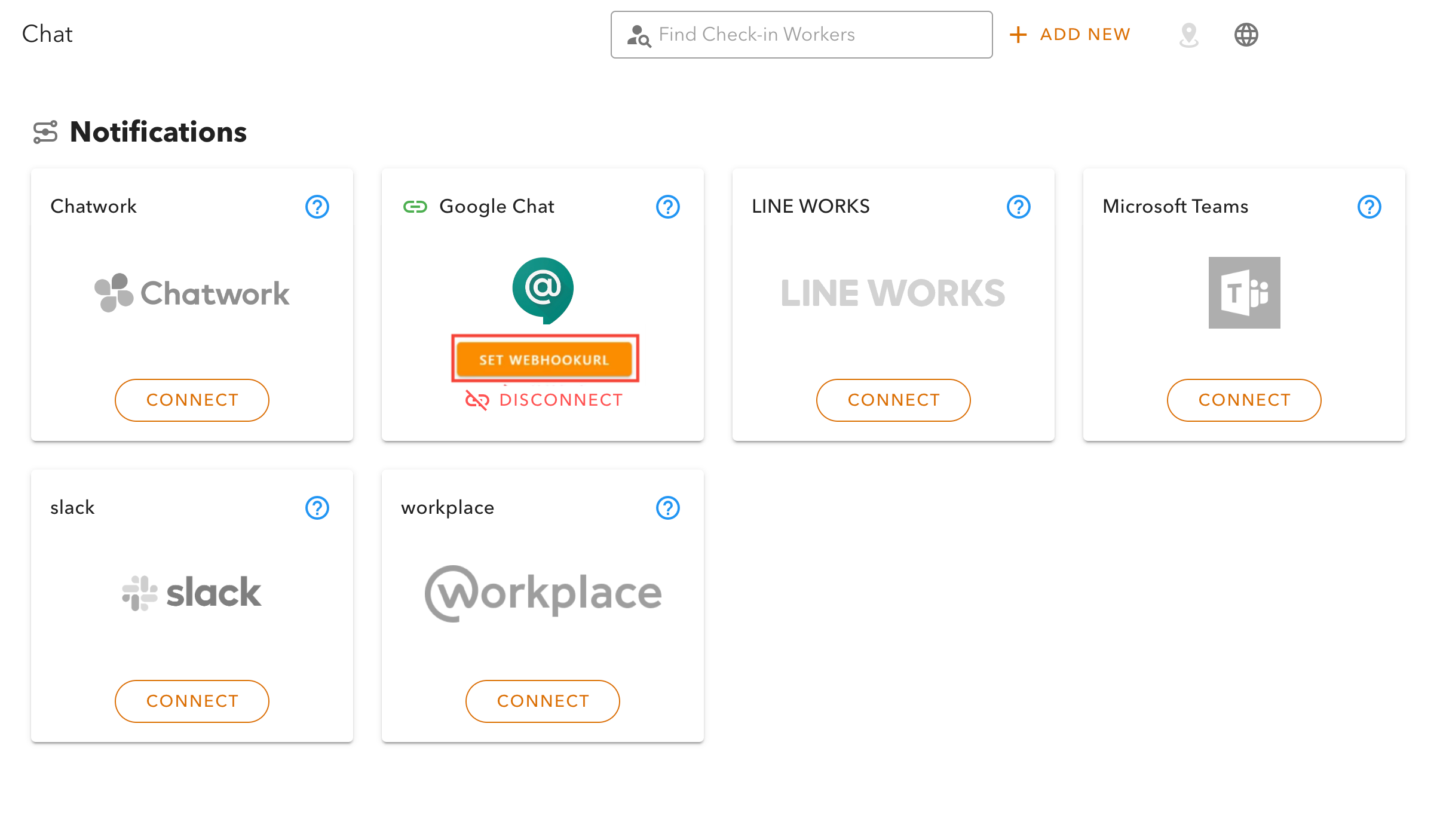Connect the slack integration
This screenshot has width=1440, height=840.
(192, 701)
